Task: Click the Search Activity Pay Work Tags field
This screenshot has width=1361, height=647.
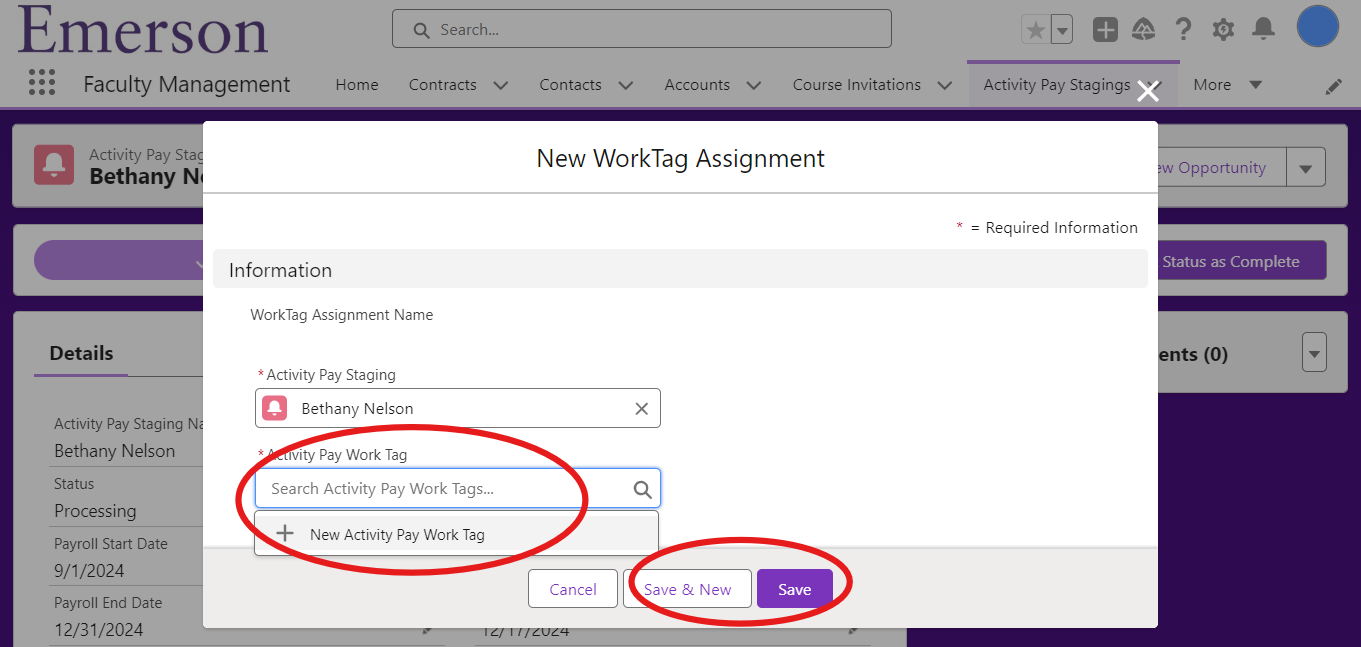Action: point(458,488)
